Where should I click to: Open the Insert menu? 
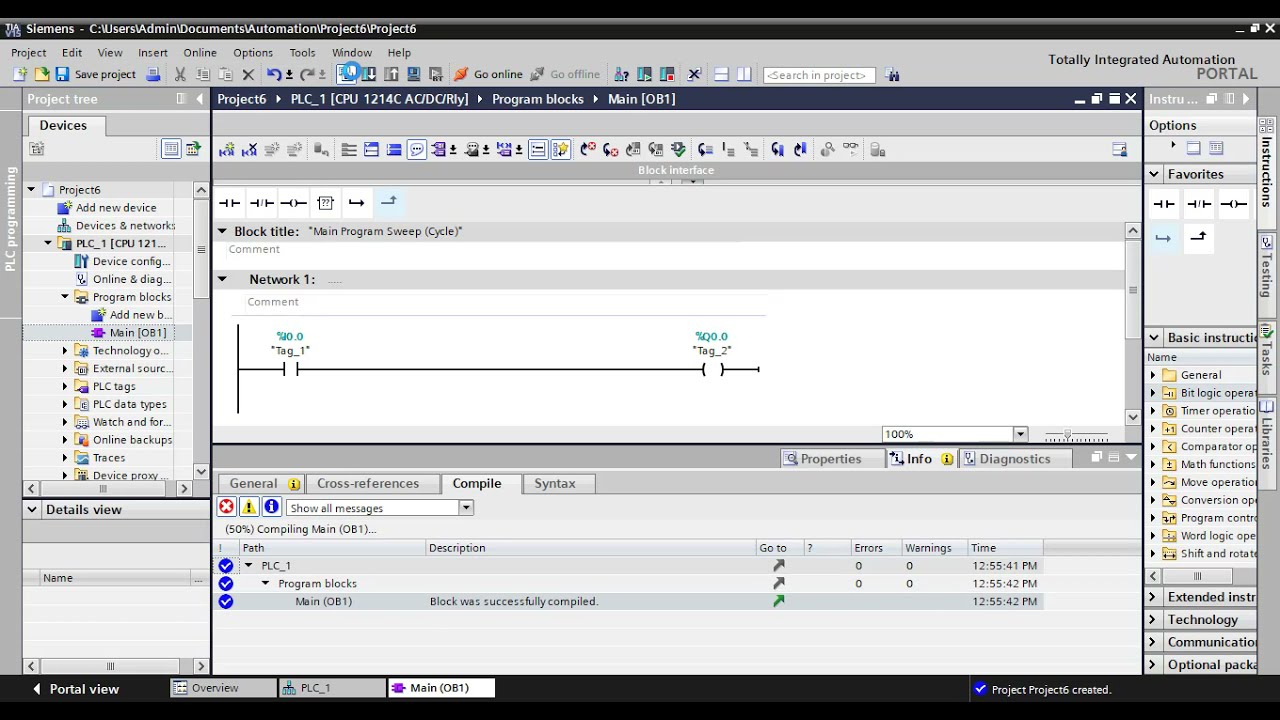click(x=153, y=52)
